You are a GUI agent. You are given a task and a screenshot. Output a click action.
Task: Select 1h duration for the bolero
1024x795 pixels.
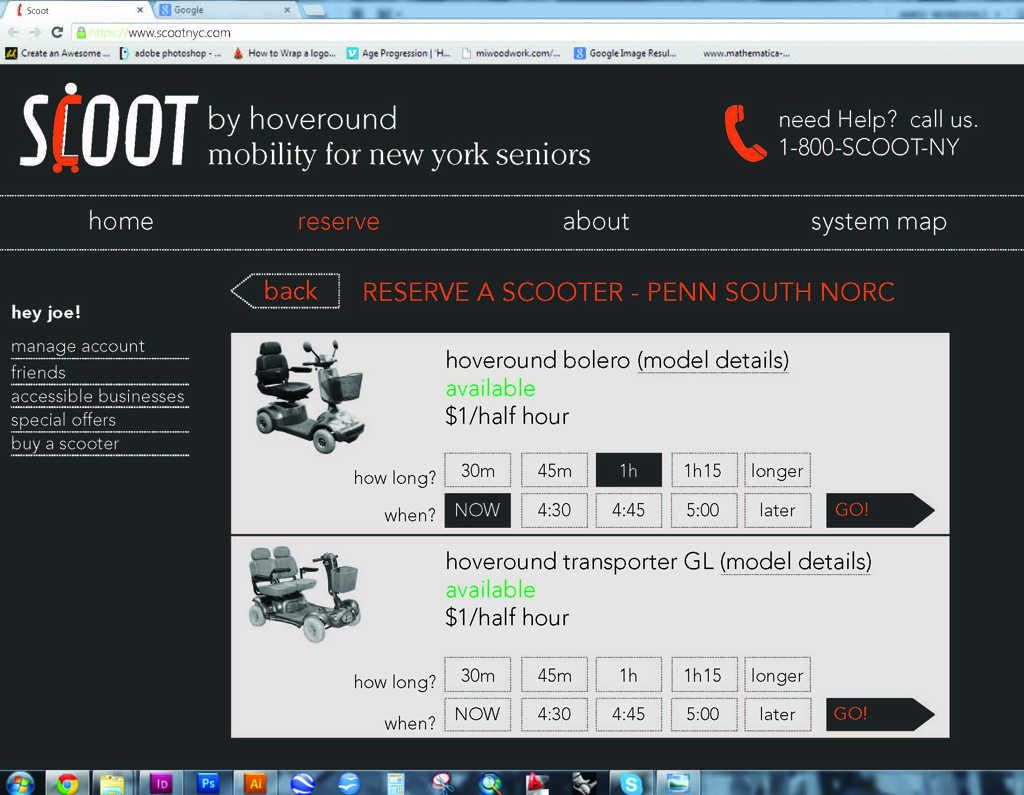(x=628, y=470)
